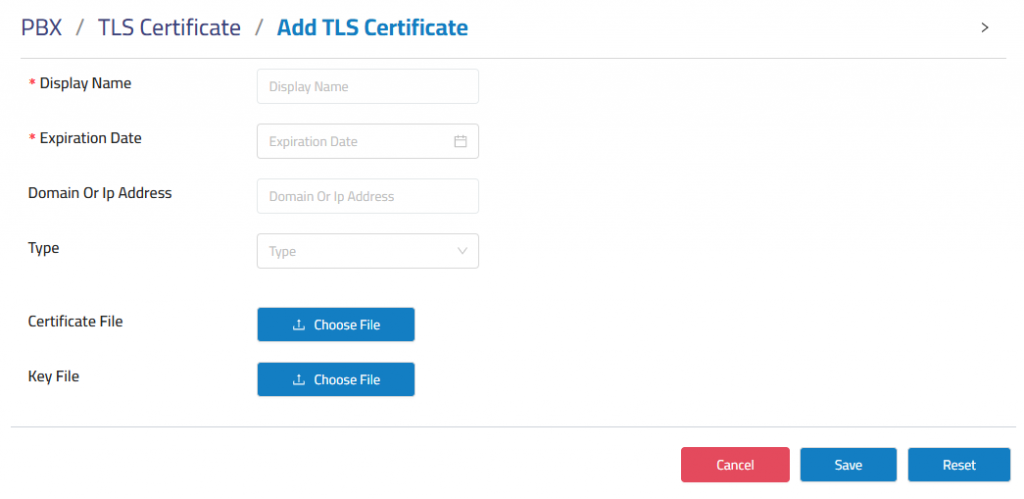Click the Certificate File label text
This screenshot has height=499, width=1024.
click(76, 321)
